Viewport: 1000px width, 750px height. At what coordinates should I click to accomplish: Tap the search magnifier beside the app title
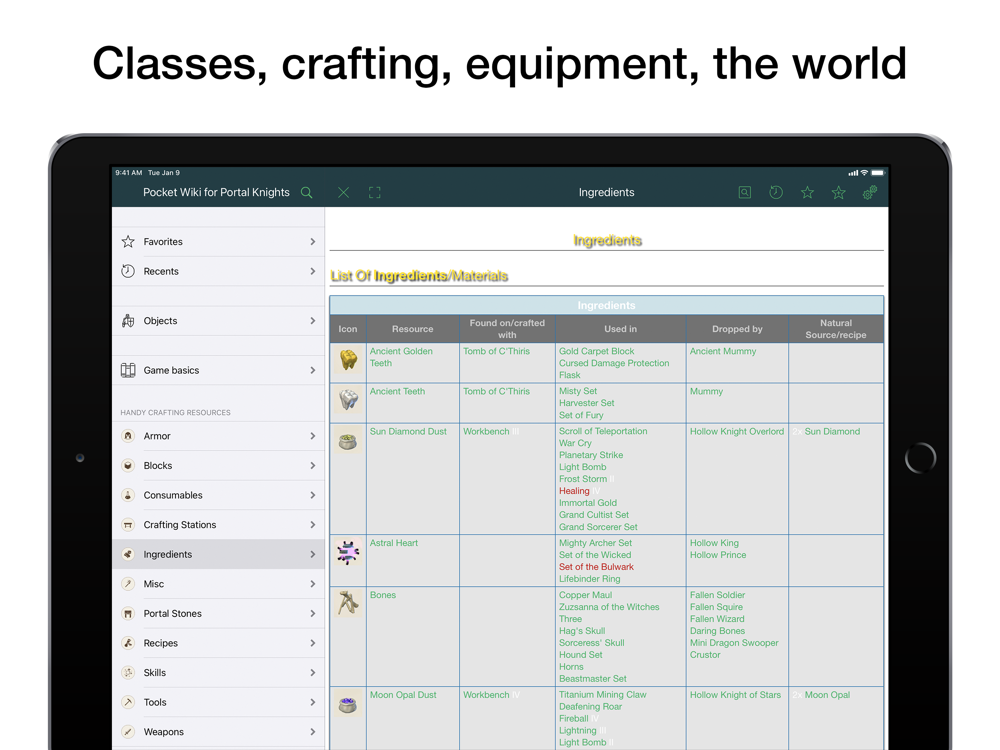coord(307,193)
